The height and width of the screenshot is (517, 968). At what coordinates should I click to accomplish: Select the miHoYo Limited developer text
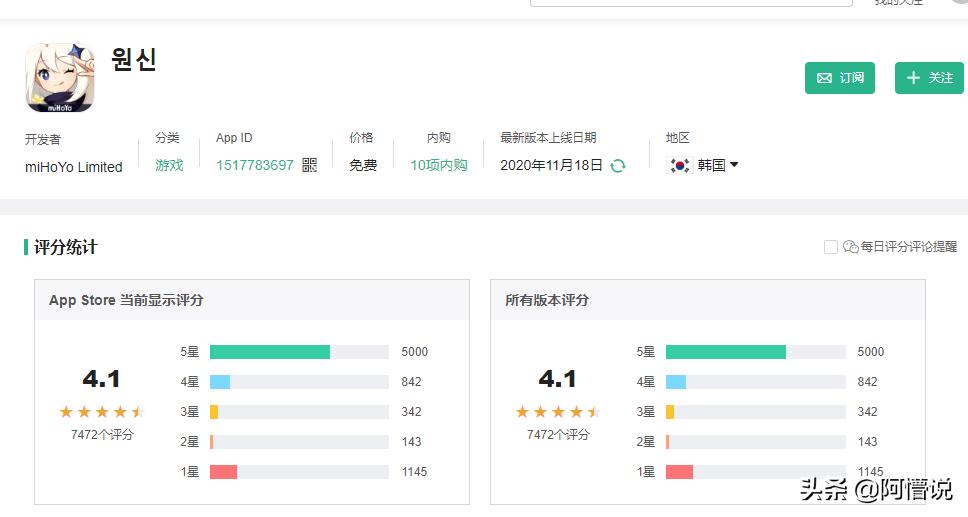tap(73, 167)
